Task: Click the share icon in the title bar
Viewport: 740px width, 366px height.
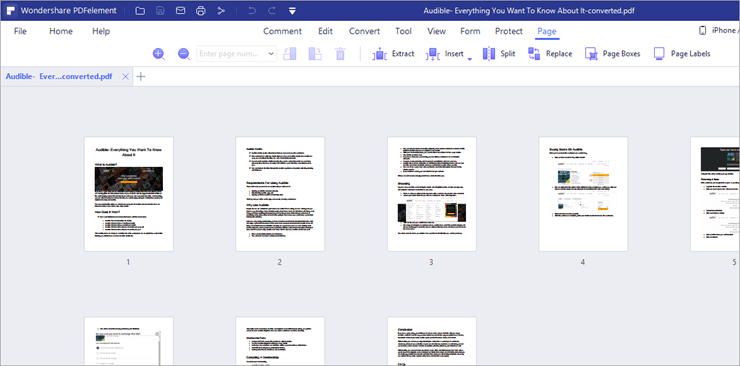Action: pyautogui.click(x=221, y=11)
